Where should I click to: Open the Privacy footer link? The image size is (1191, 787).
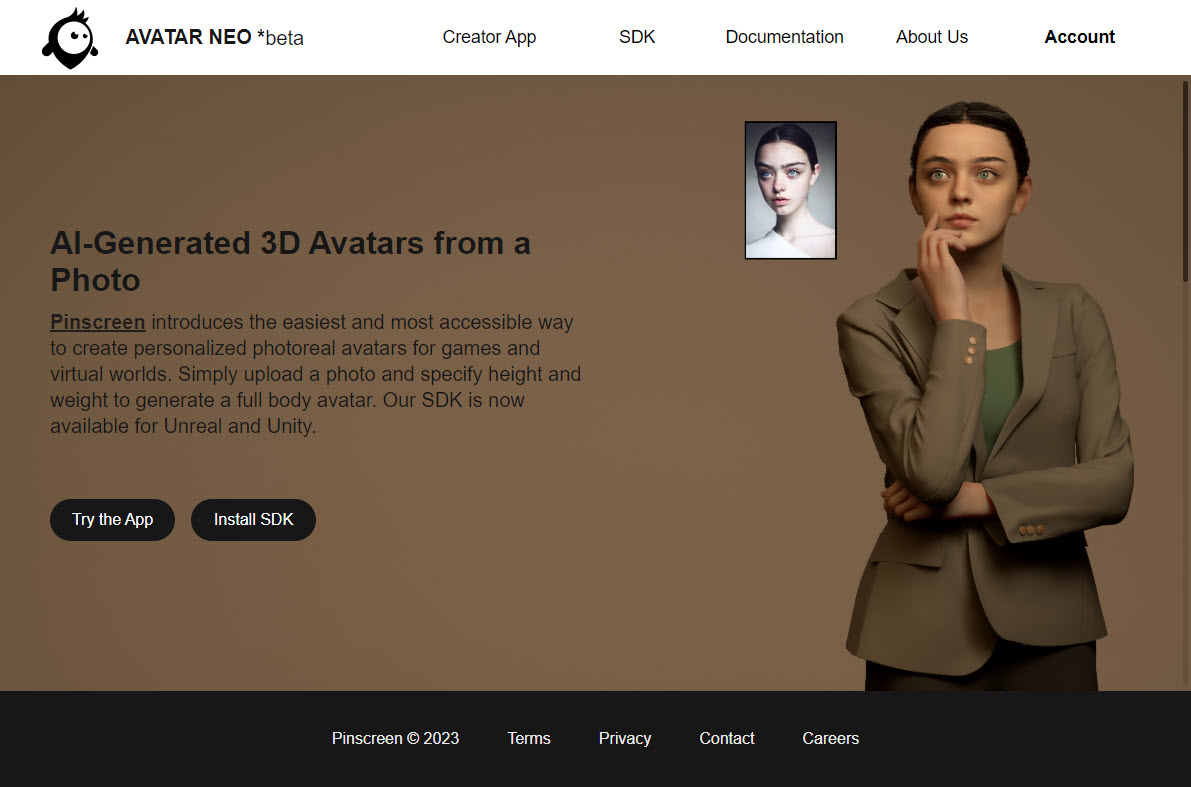(624, 738)
